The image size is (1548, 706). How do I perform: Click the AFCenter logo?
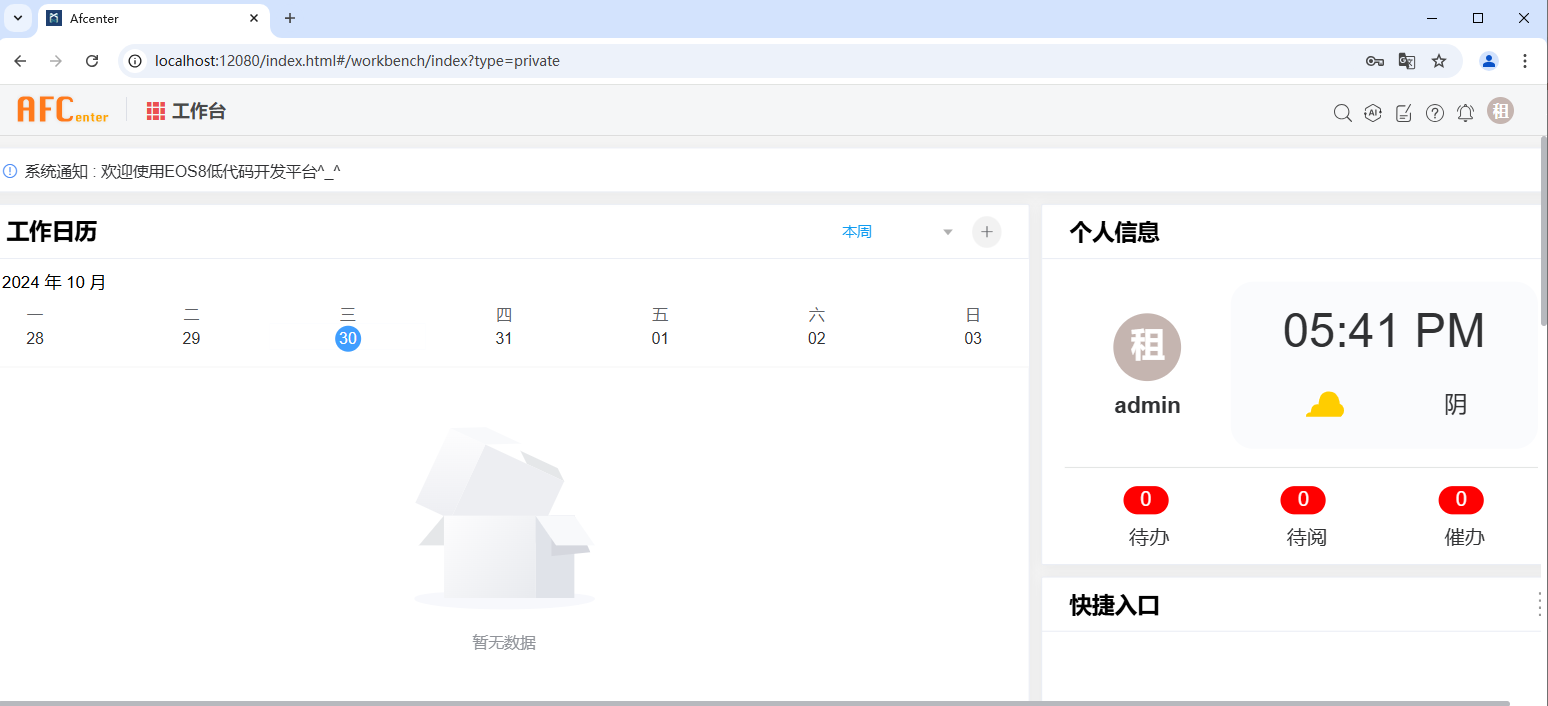[x=63, y=110]
